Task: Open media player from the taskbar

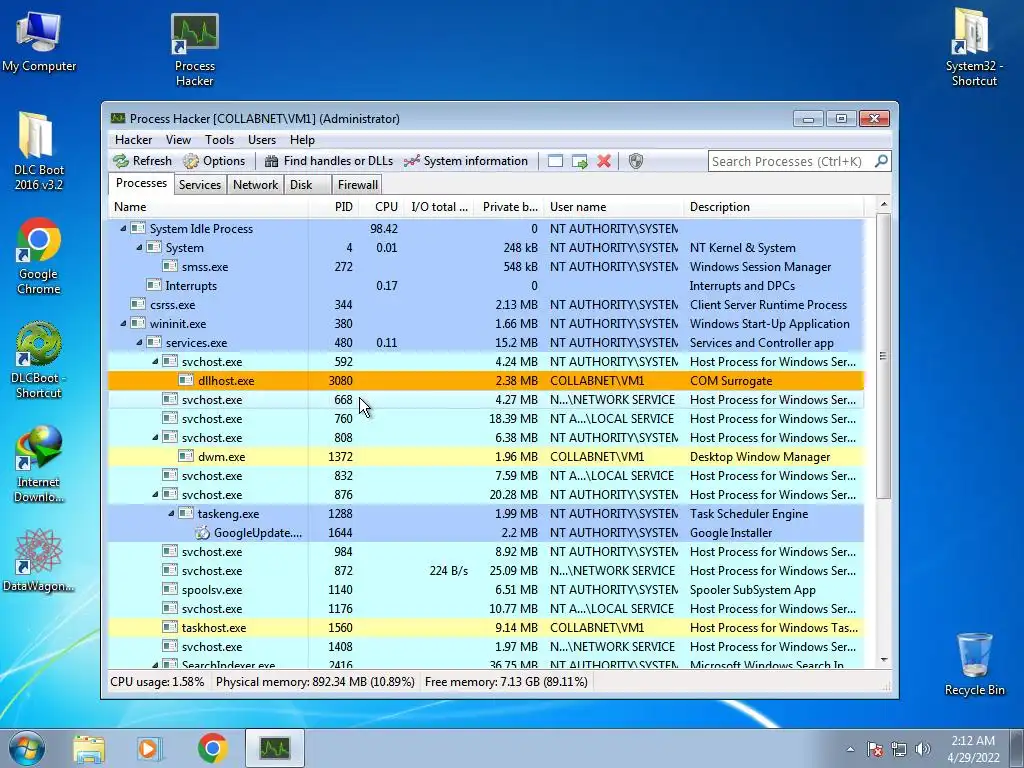Action: (x=150, y=748)
